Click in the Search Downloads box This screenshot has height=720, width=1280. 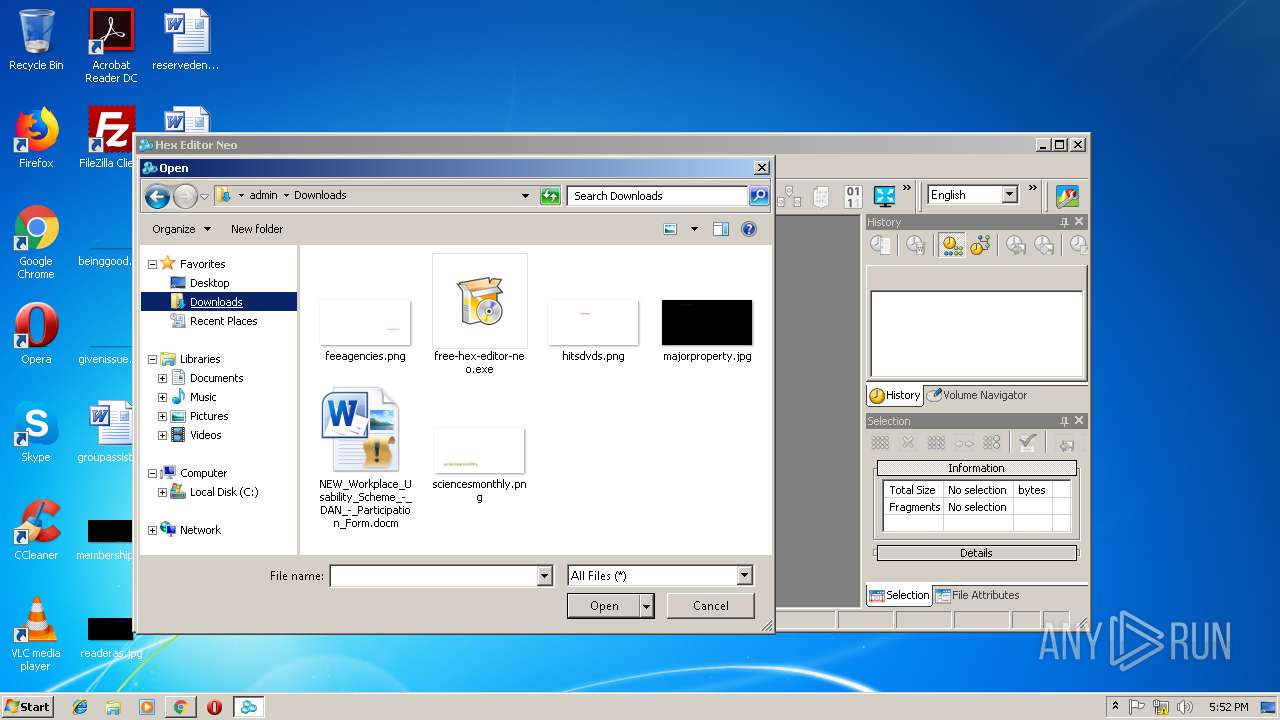657,196
